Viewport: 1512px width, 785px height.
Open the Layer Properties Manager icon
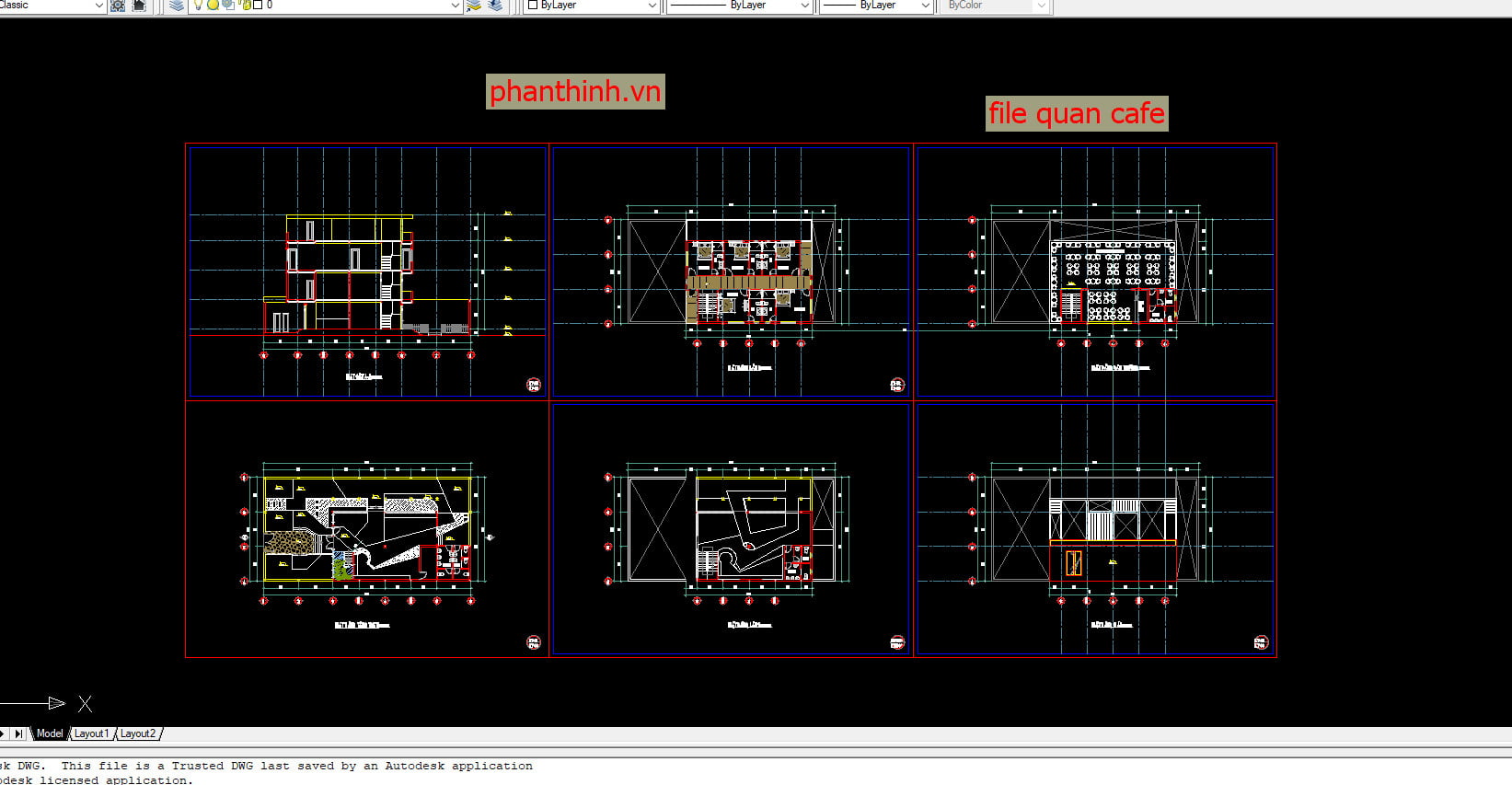coord(177,6)
